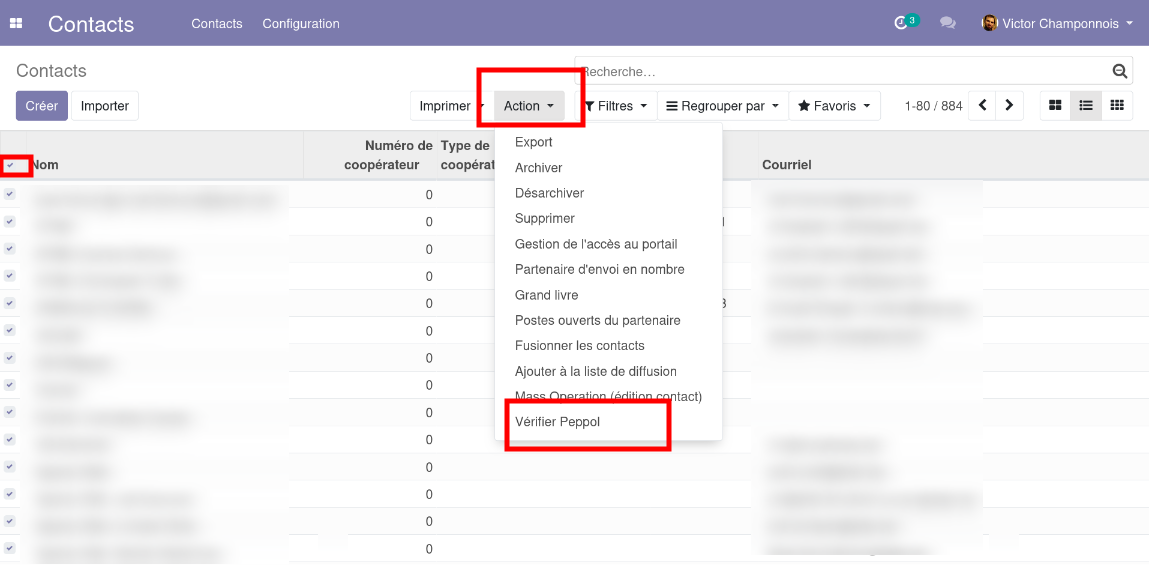This screenshot has height=565, width=1152.
Task: Go to previous page arrow
Action: pos(983,106)
